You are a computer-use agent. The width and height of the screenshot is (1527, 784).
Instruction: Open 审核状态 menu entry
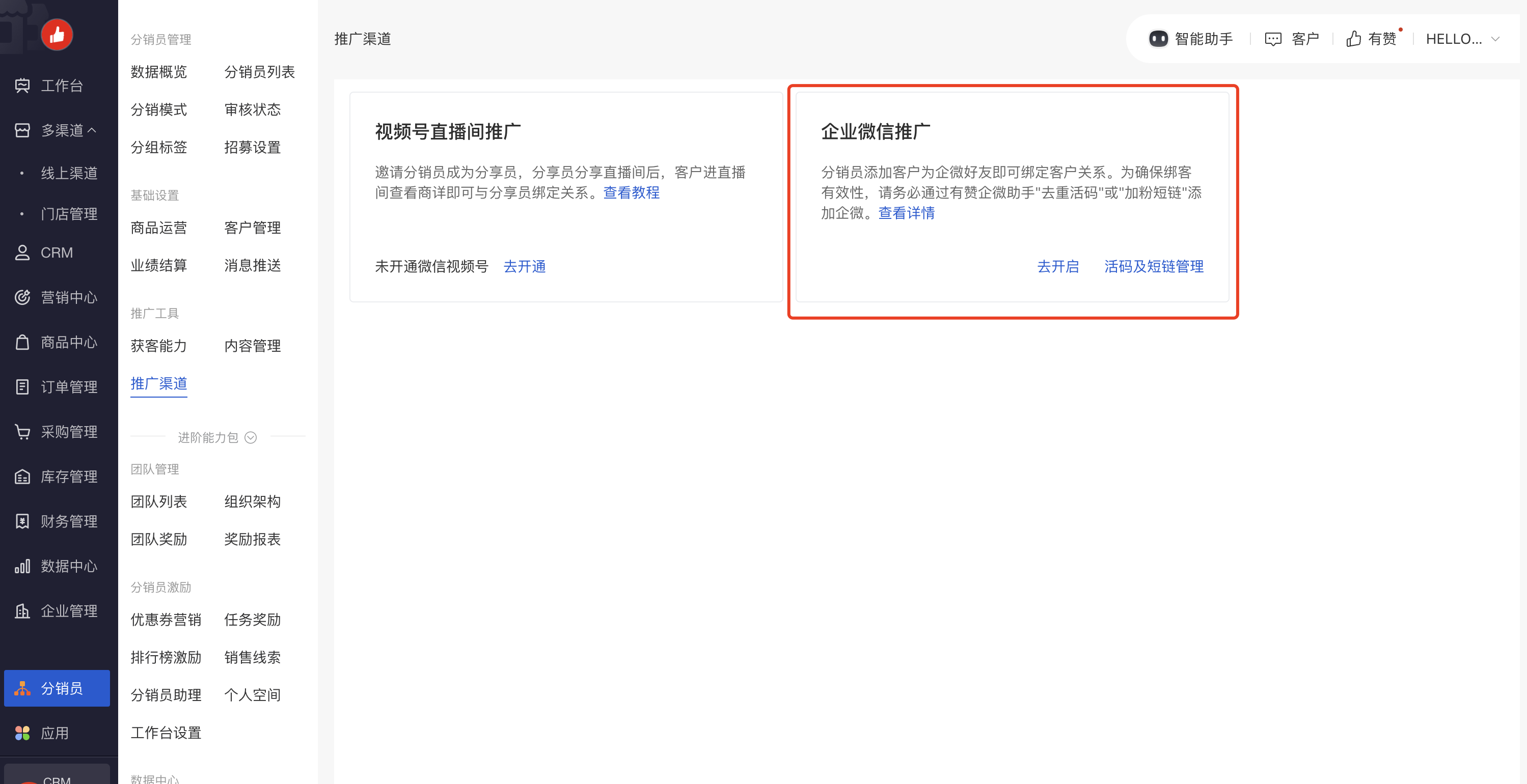pyautogui.click(x=252, y=109)
